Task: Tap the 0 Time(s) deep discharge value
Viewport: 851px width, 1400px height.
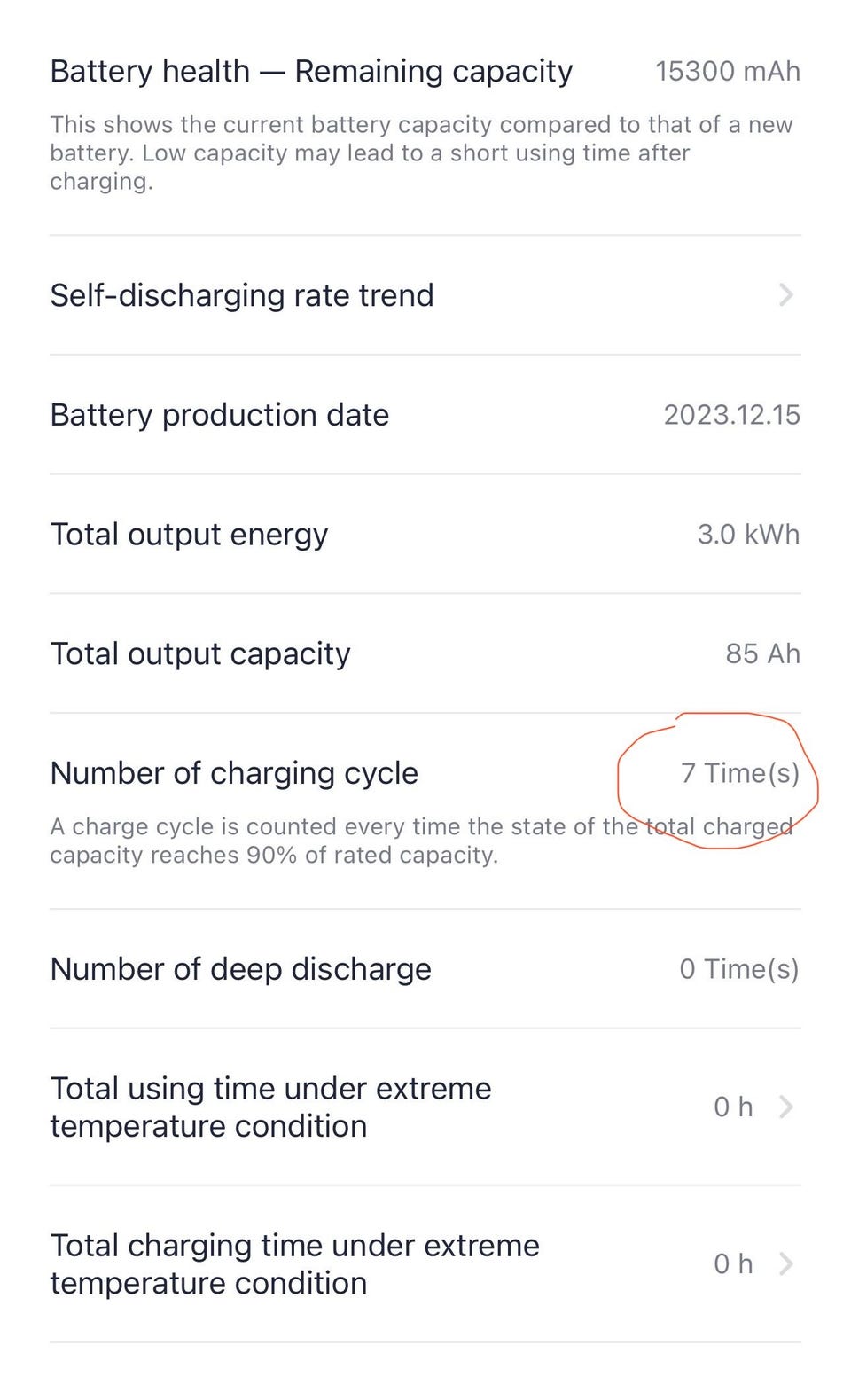Action: click(x=738, y=969)
